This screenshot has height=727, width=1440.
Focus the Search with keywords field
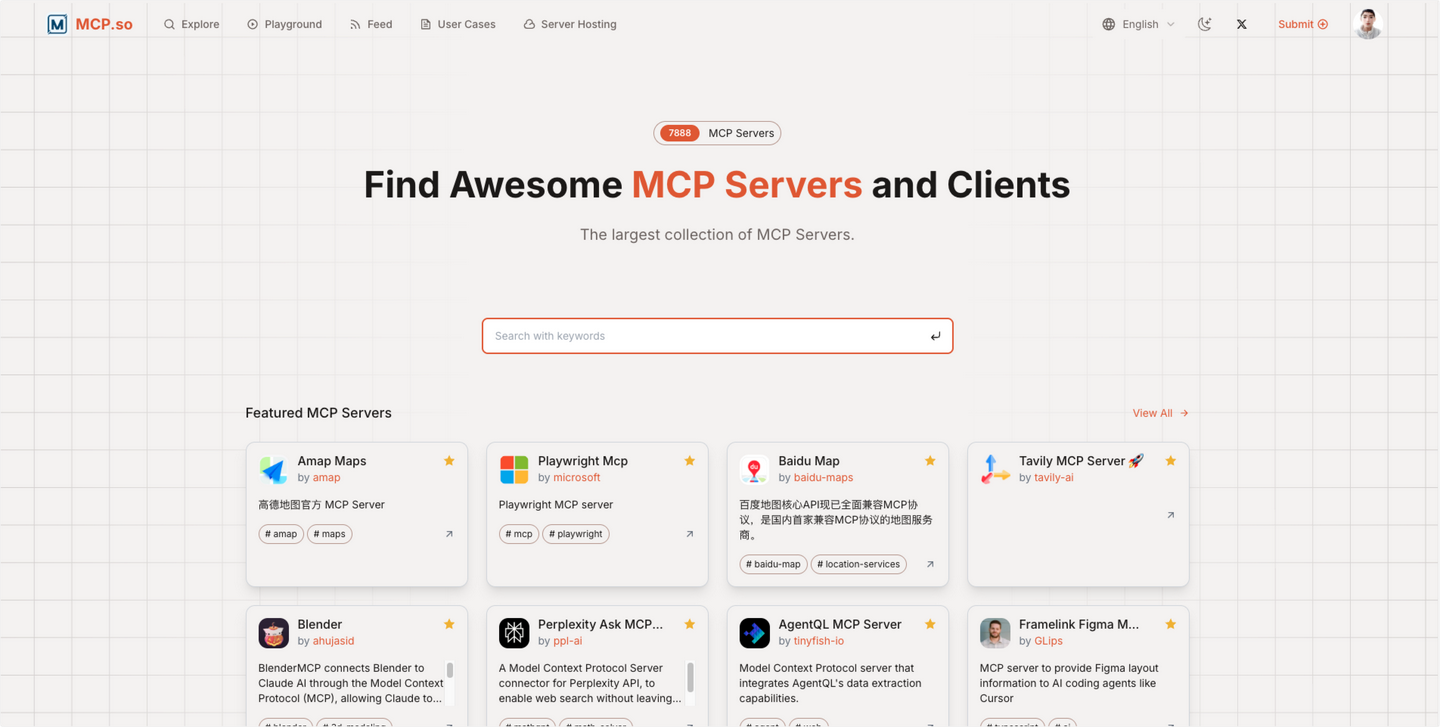717,336
